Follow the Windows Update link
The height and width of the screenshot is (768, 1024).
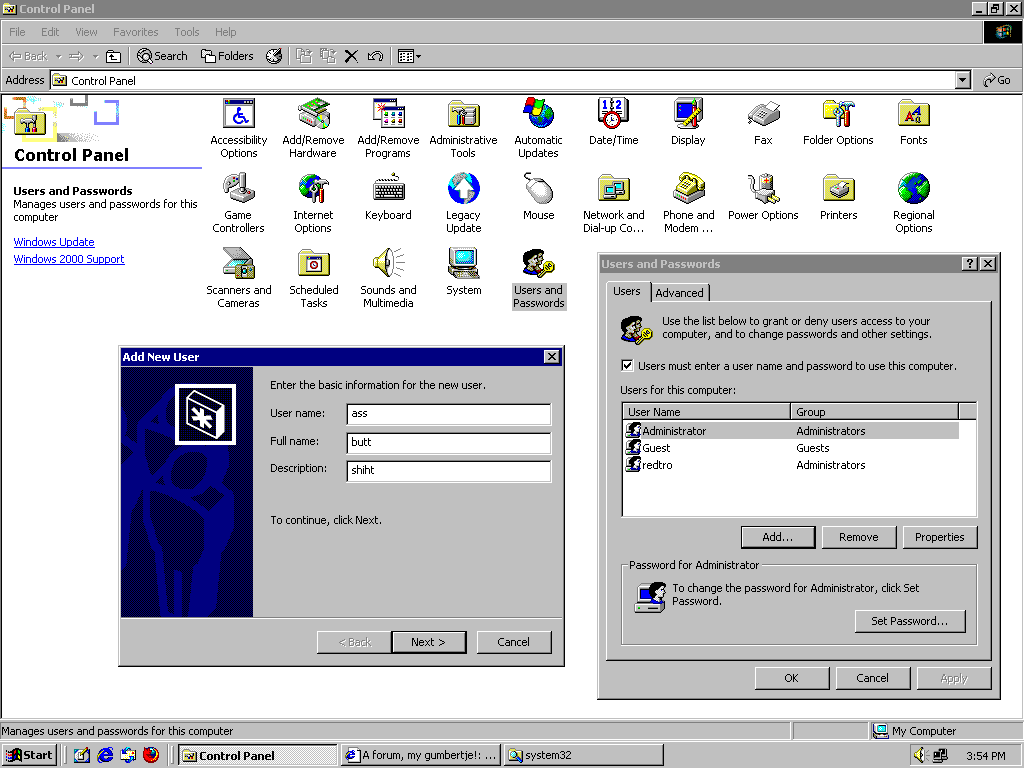coord(54,242)
